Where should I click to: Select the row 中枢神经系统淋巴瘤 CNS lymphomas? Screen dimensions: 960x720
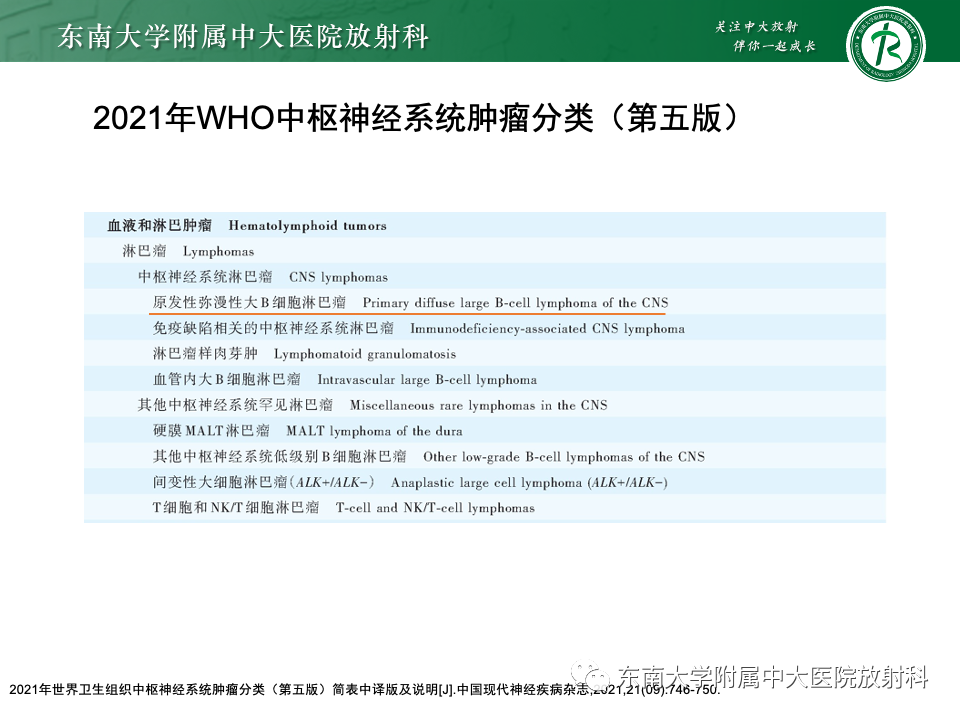pyautogui.click(x=485, y=277)
